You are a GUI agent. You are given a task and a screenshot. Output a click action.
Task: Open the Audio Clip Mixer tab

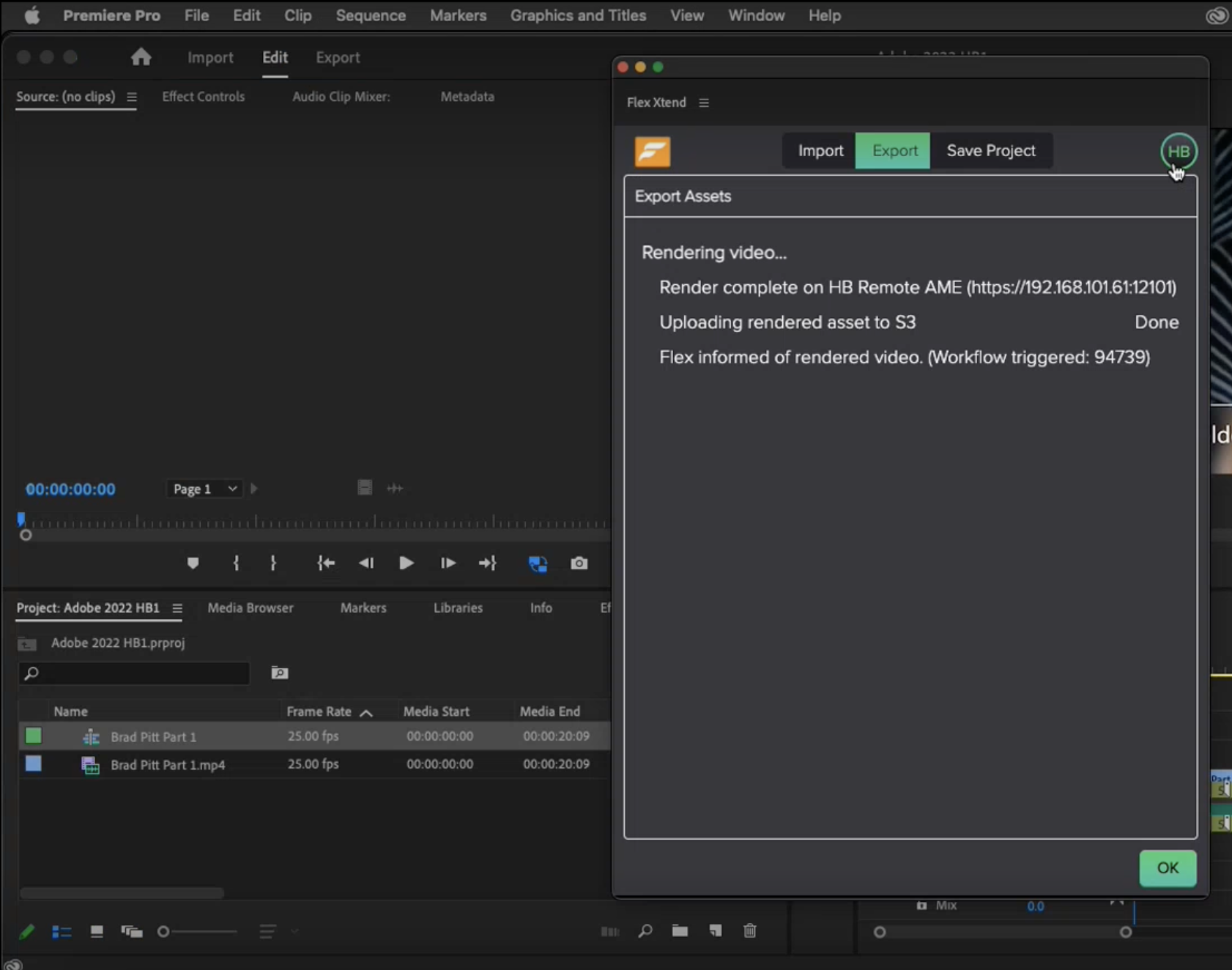click(x=341, y=97)
